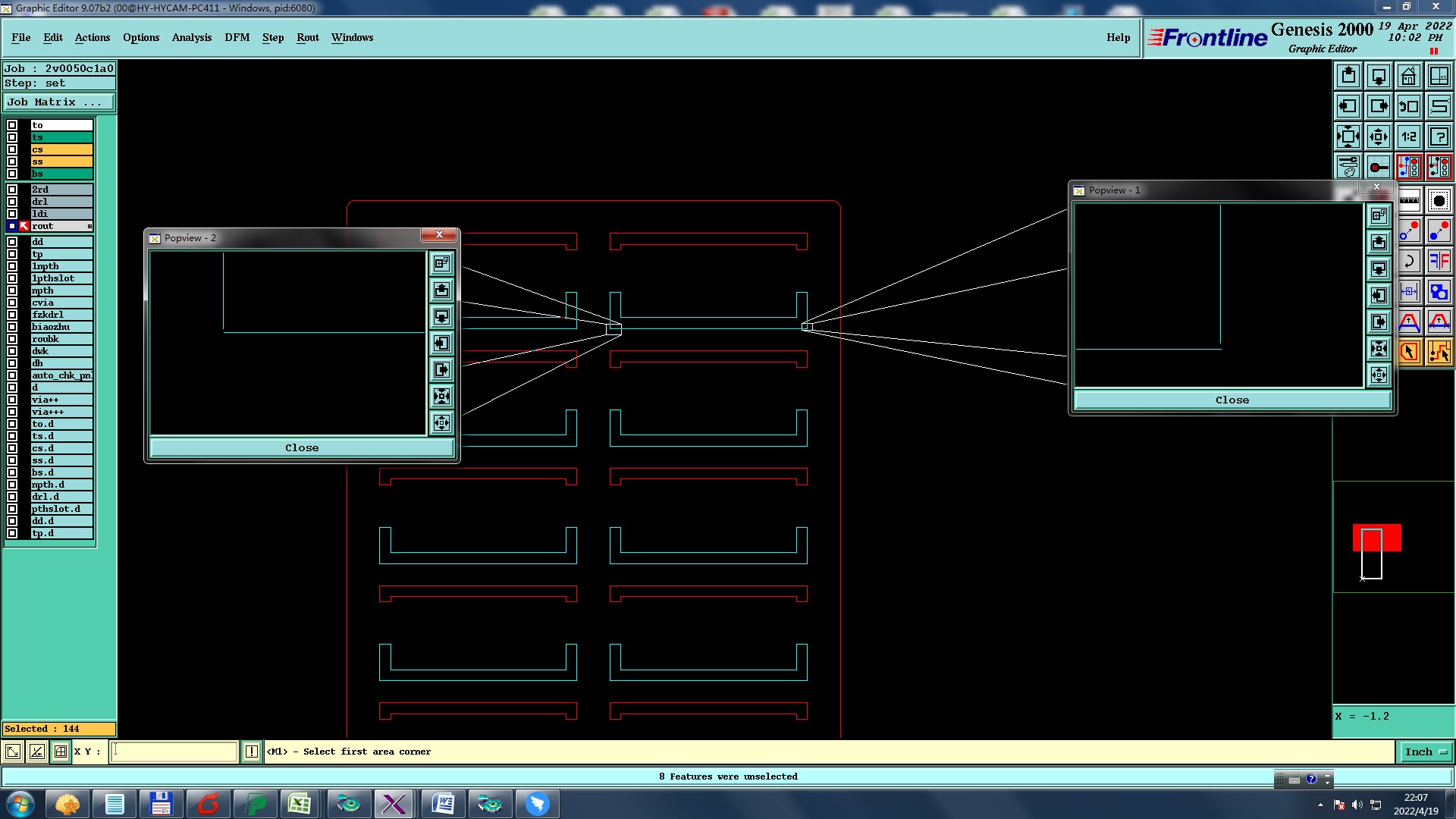
Task: Toggle visibility checkbox for drl layer
Action: coord(12,202)
